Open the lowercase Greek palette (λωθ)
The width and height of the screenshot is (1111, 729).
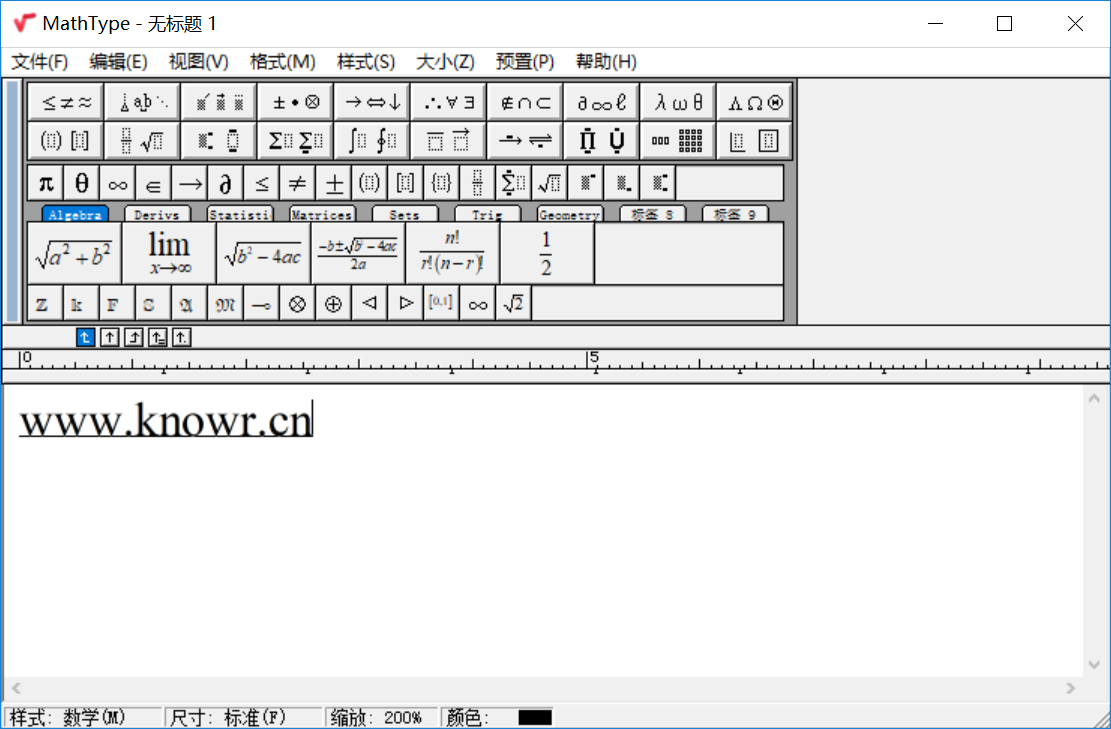point(678,102)
